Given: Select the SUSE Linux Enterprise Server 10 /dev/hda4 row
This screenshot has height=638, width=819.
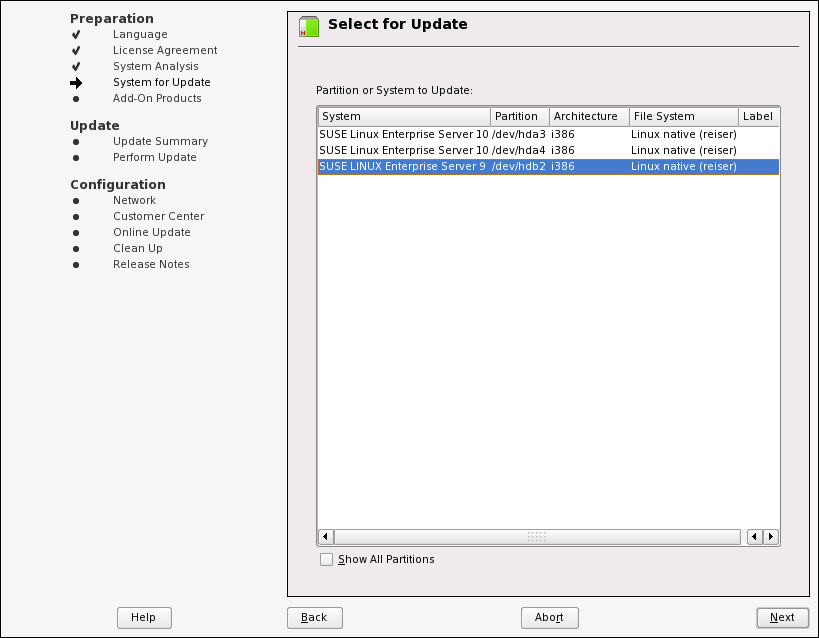Looking at the screenshot, I should click(x=548, y=150).
